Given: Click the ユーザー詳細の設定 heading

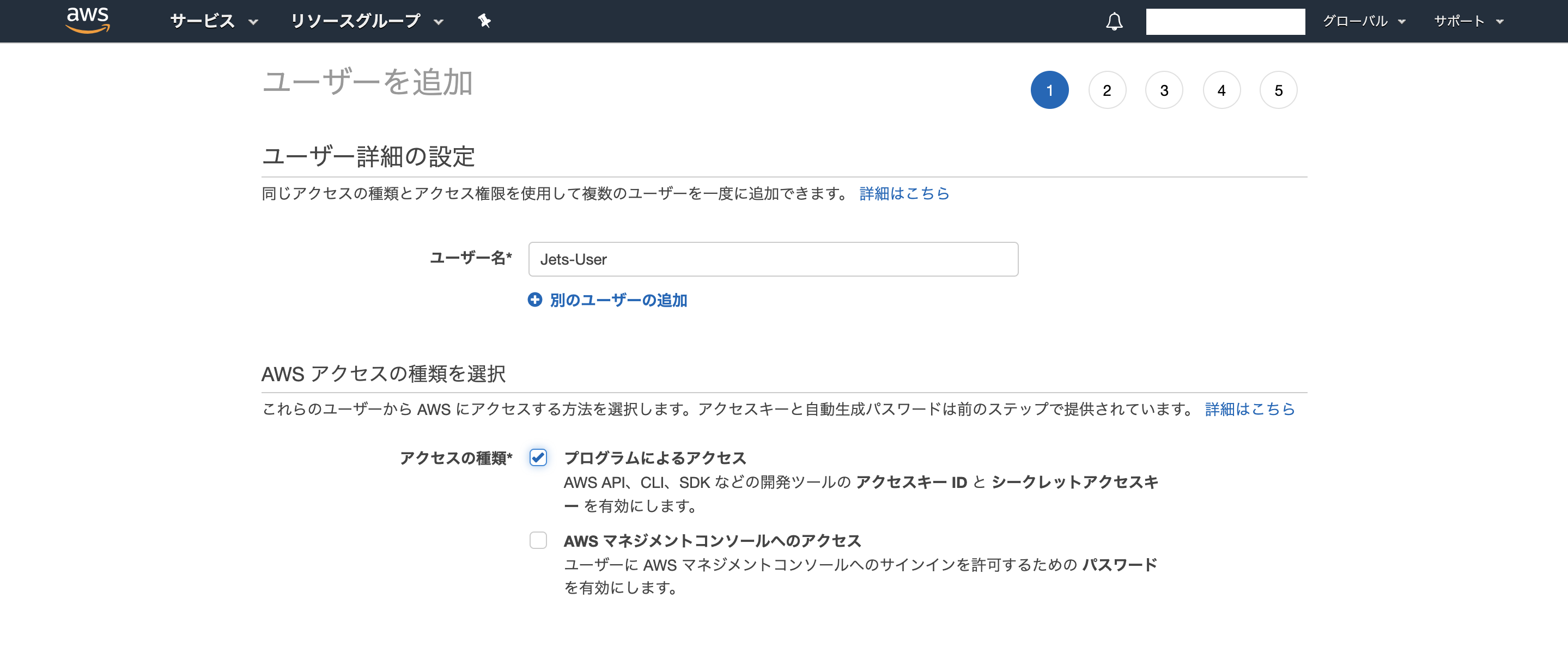Looking at the screenshot, I should pyautogui.click(x=368, y=156).
